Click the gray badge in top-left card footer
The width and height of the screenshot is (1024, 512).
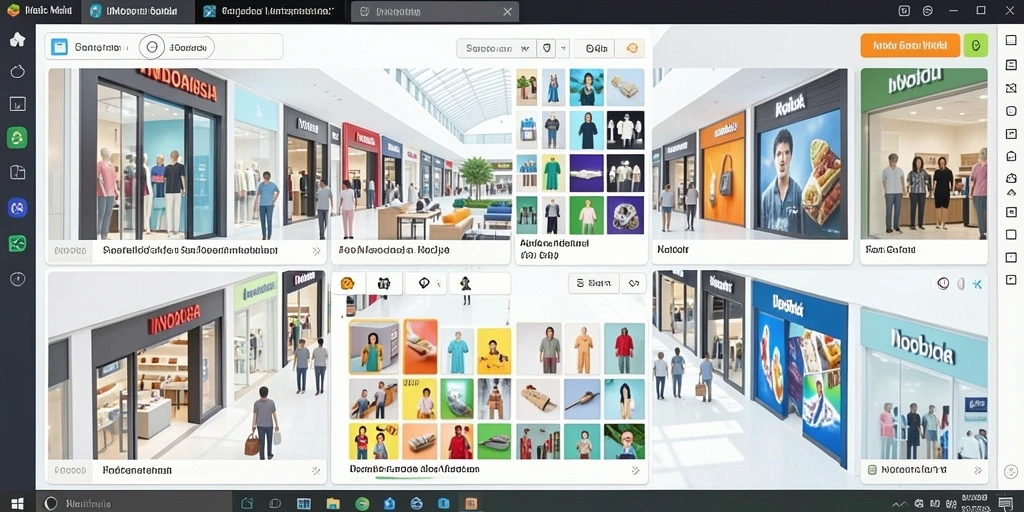click(70, 250)
